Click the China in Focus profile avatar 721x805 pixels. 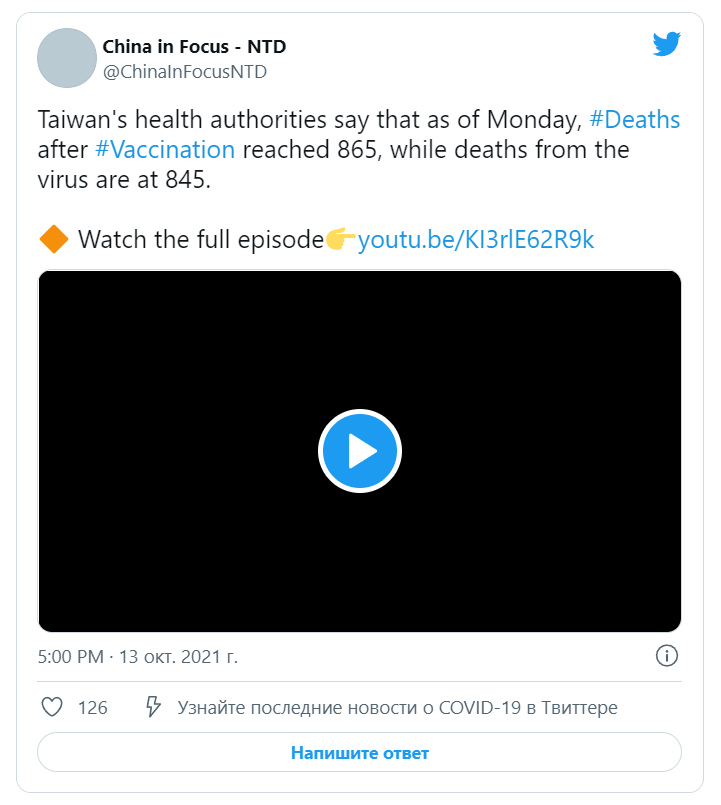click(x=67, y=58)
